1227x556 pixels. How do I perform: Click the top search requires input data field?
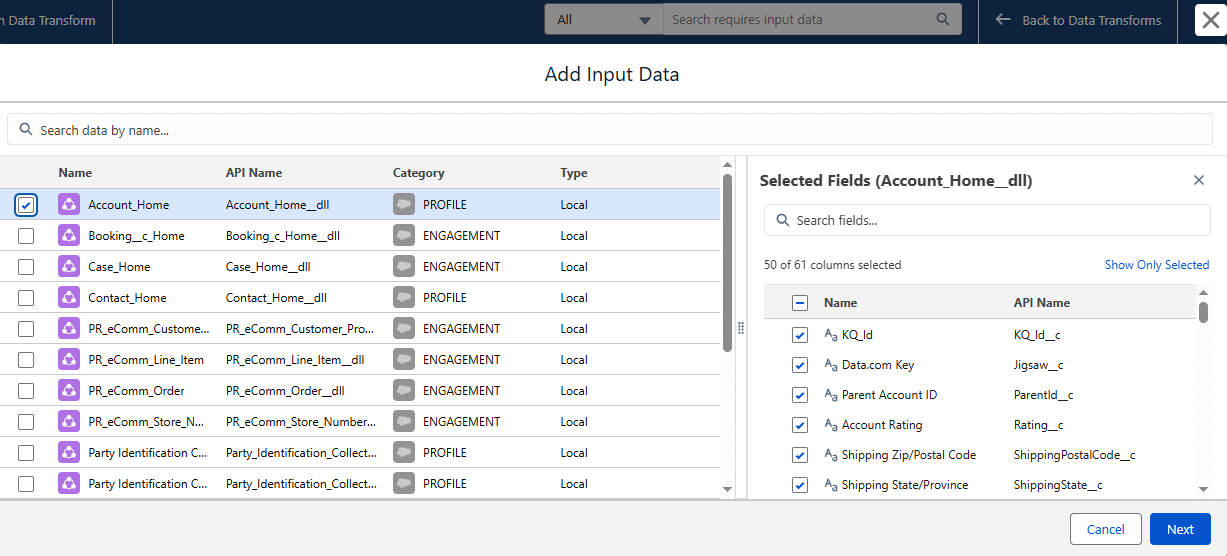[x=812, y=19]
